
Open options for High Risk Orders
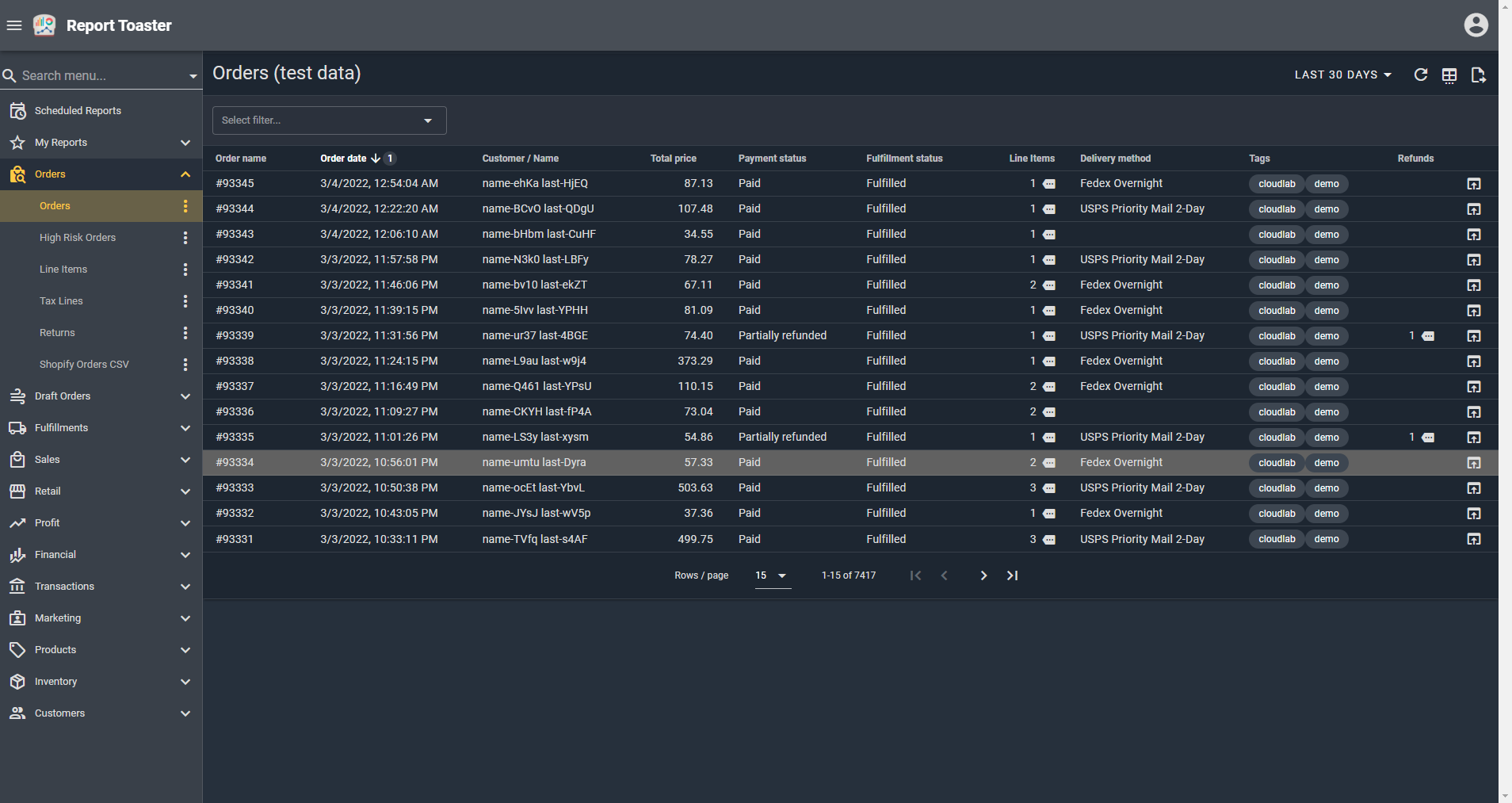(x=185, y=238)
